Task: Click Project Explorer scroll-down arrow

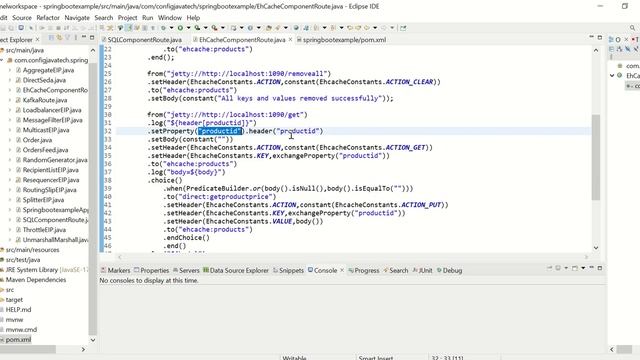Action: point(93,340)
